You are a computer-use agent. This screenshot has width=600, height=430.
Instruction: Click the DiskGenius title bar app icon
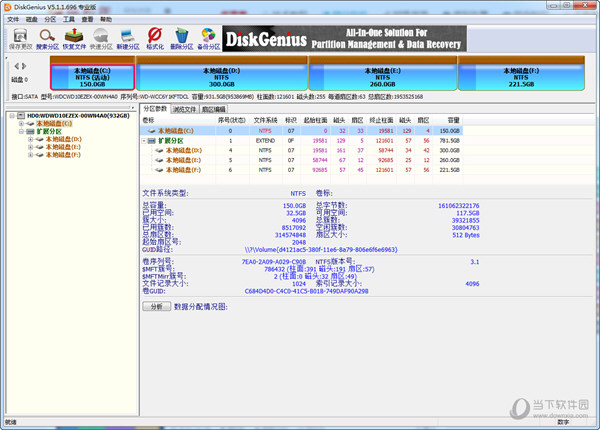tap(7, 7)
